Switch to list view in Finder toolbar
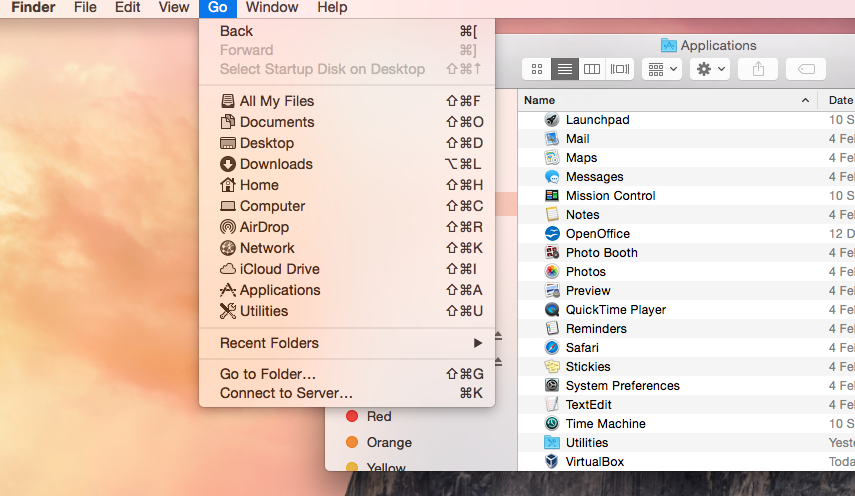This screenshot has height=496, width=855. coord(564,69)
